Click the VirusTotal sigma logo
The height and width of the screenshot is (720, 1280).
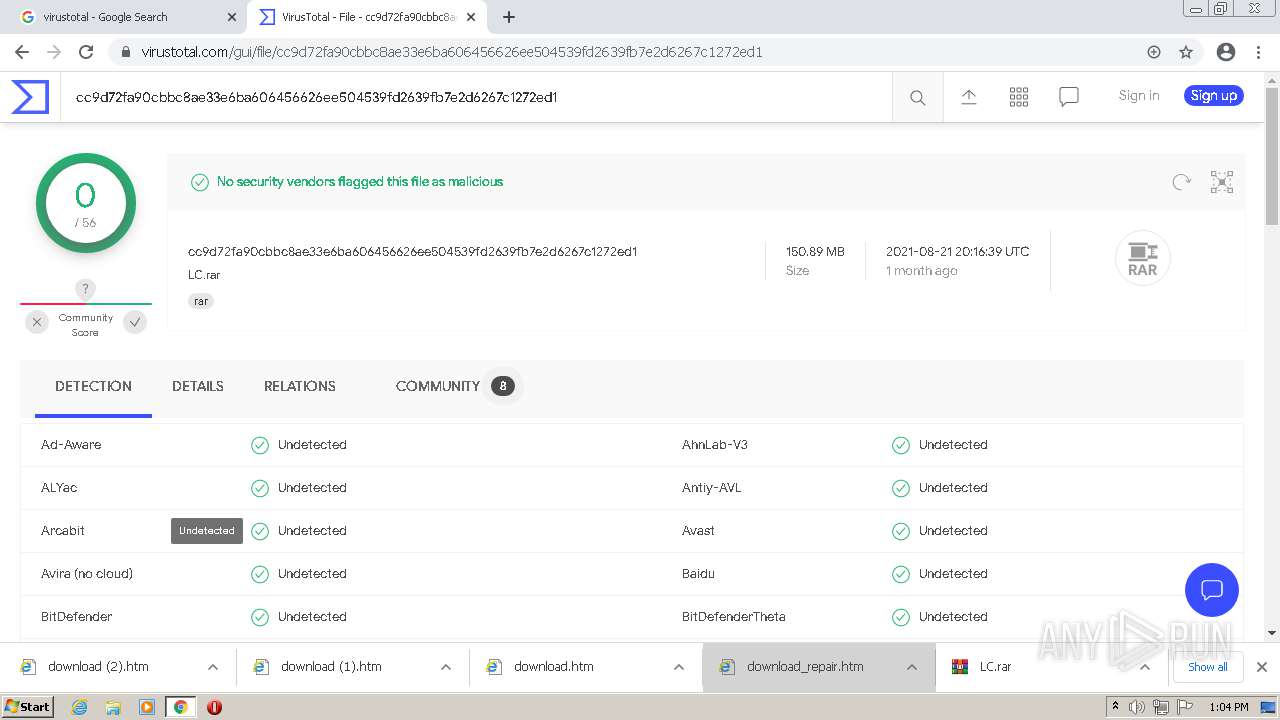[30, 97]
